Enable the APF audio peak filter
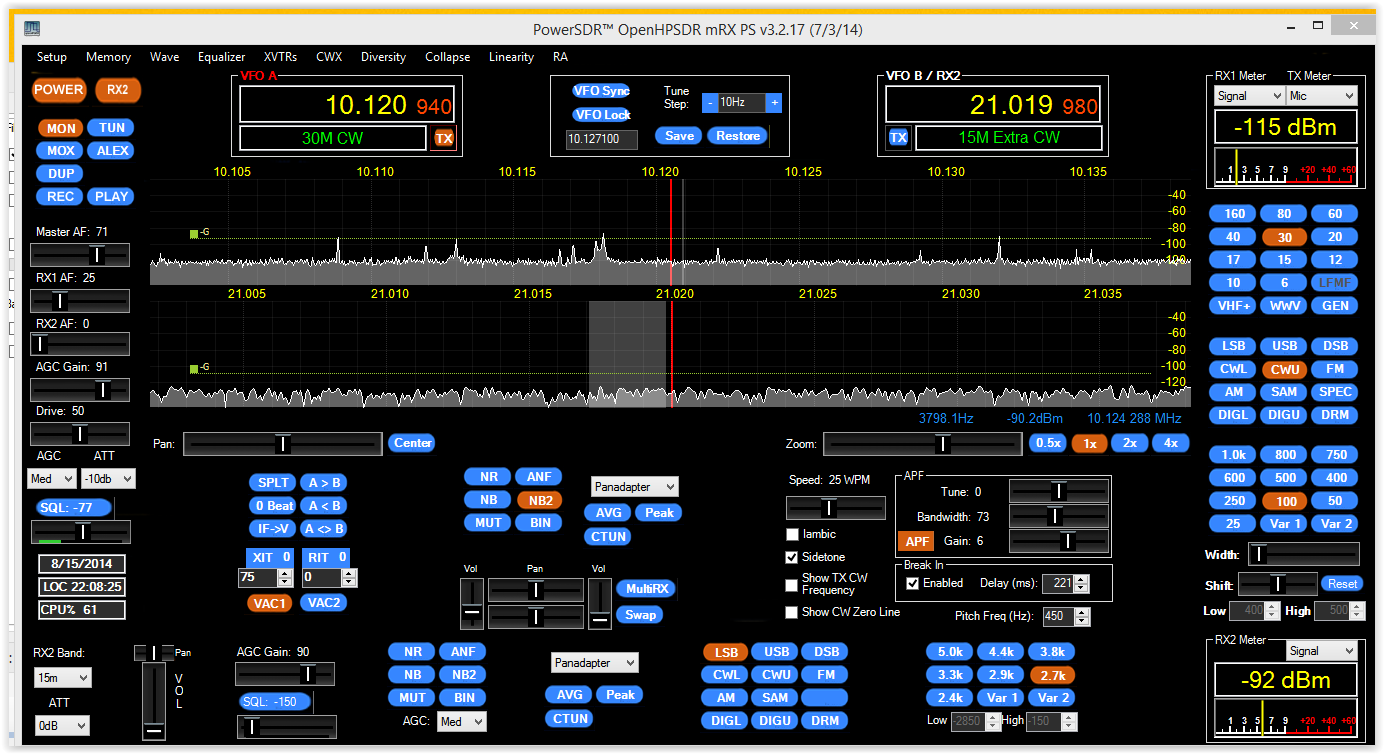The image size is (1384, 754). tap(915, 540)
